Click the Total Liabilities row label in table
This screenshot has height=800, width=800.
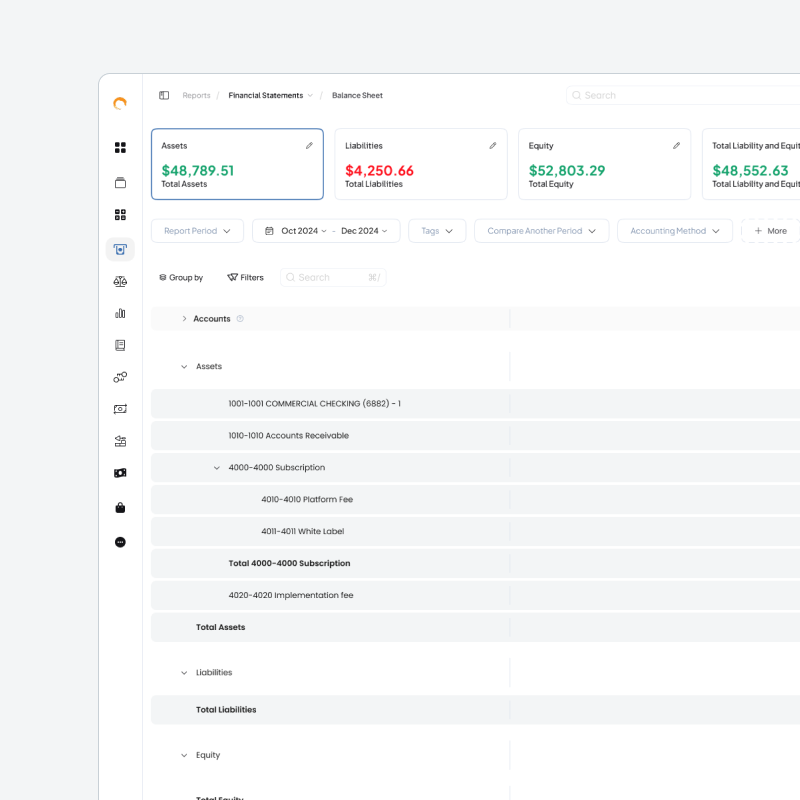point(226,710)
